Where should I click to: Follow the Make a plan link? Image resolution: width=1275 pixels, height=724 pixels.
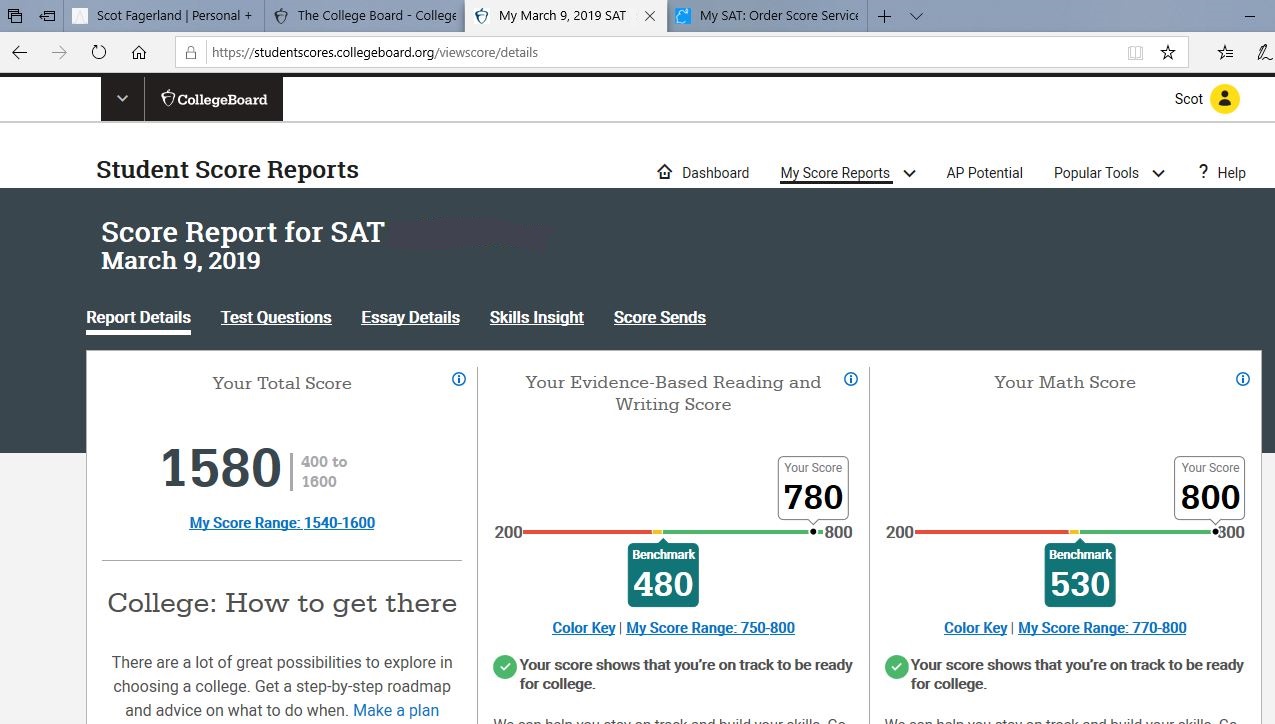tap(396, 710)
